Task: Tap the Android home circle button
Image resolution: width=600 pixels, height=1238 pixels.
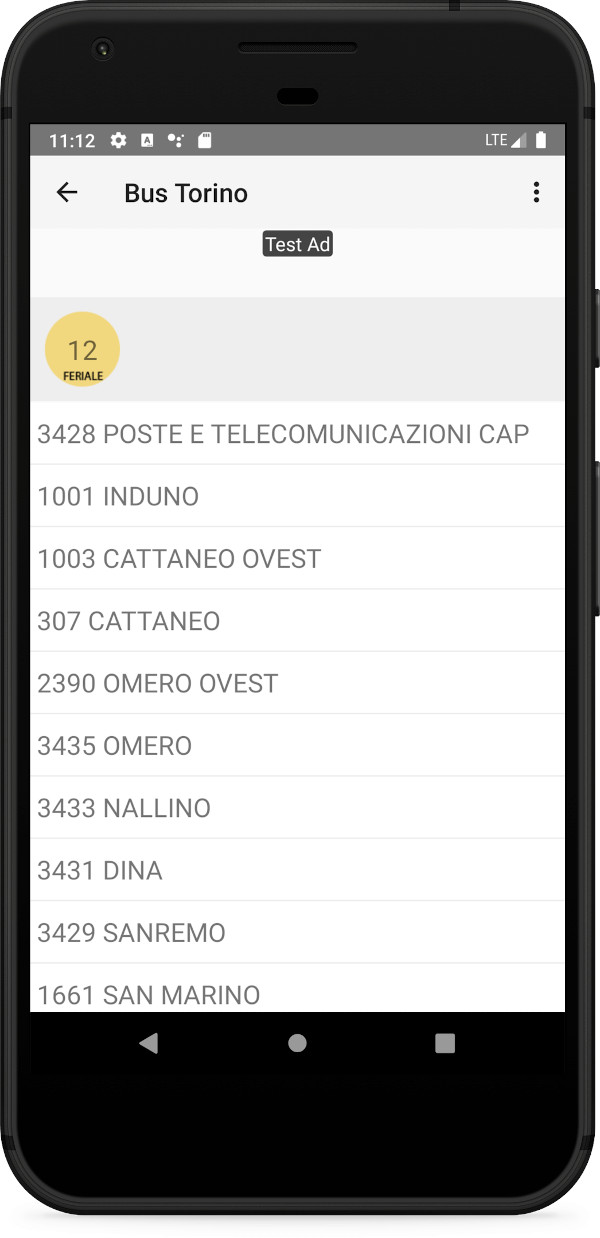Action: tap(297, 1043)
